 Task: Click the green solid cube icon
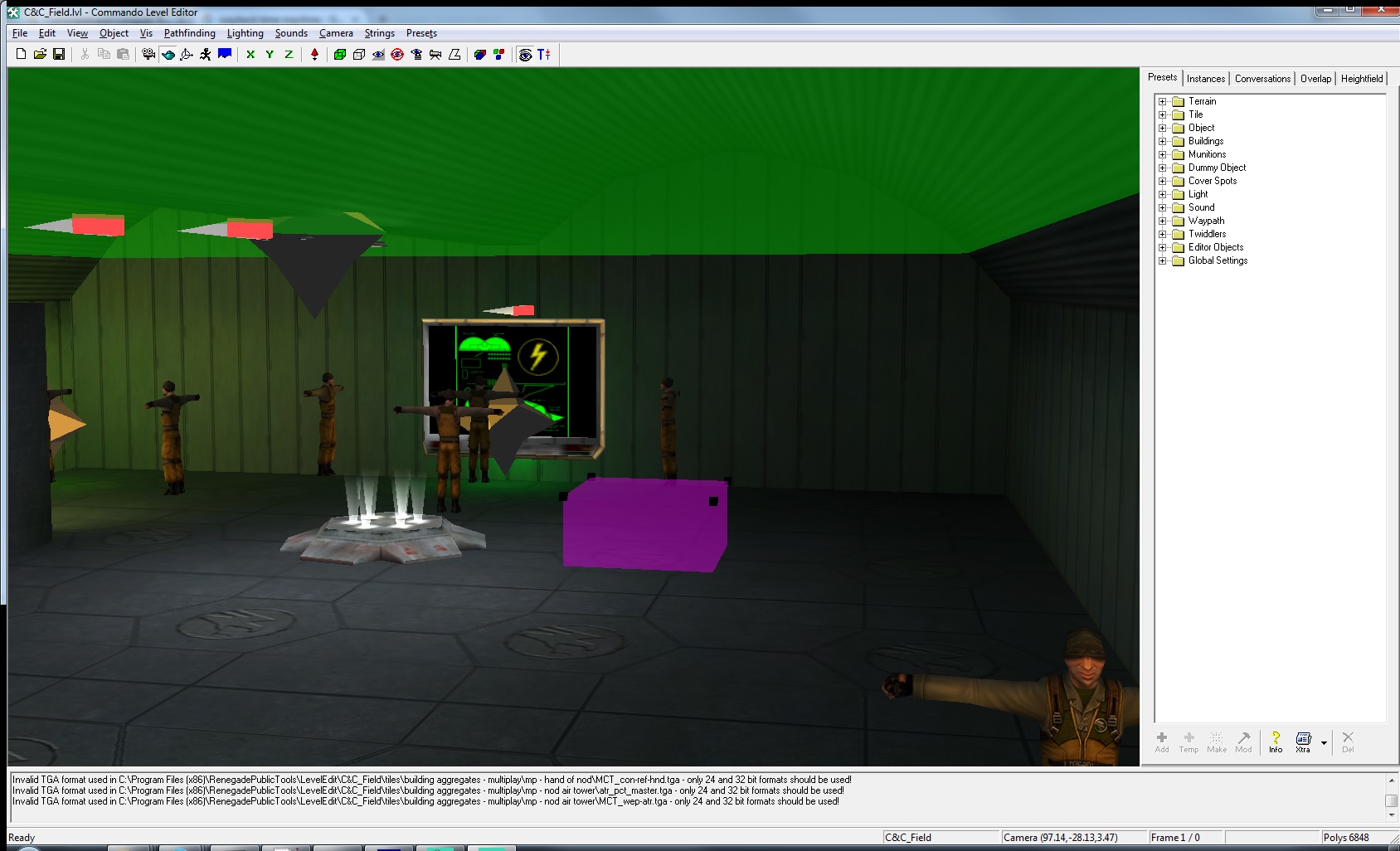(x=340, y=55)
